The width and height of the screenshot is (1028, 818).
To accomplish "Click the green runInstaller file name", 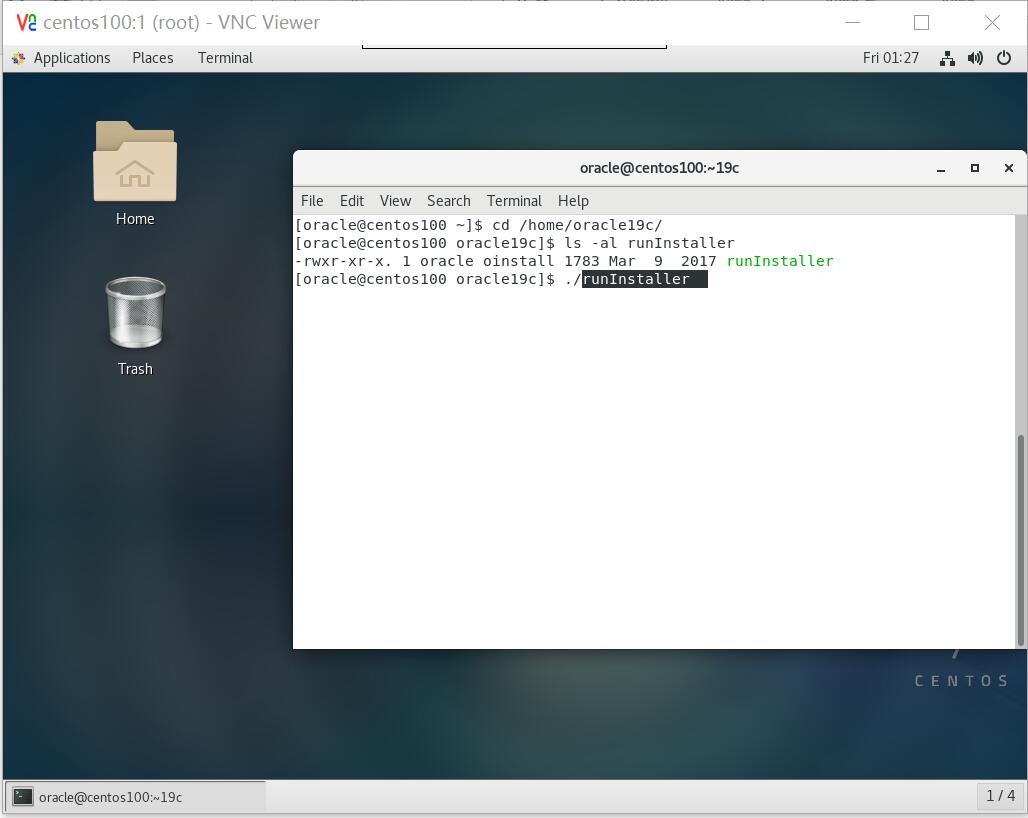I will [780, 261].
